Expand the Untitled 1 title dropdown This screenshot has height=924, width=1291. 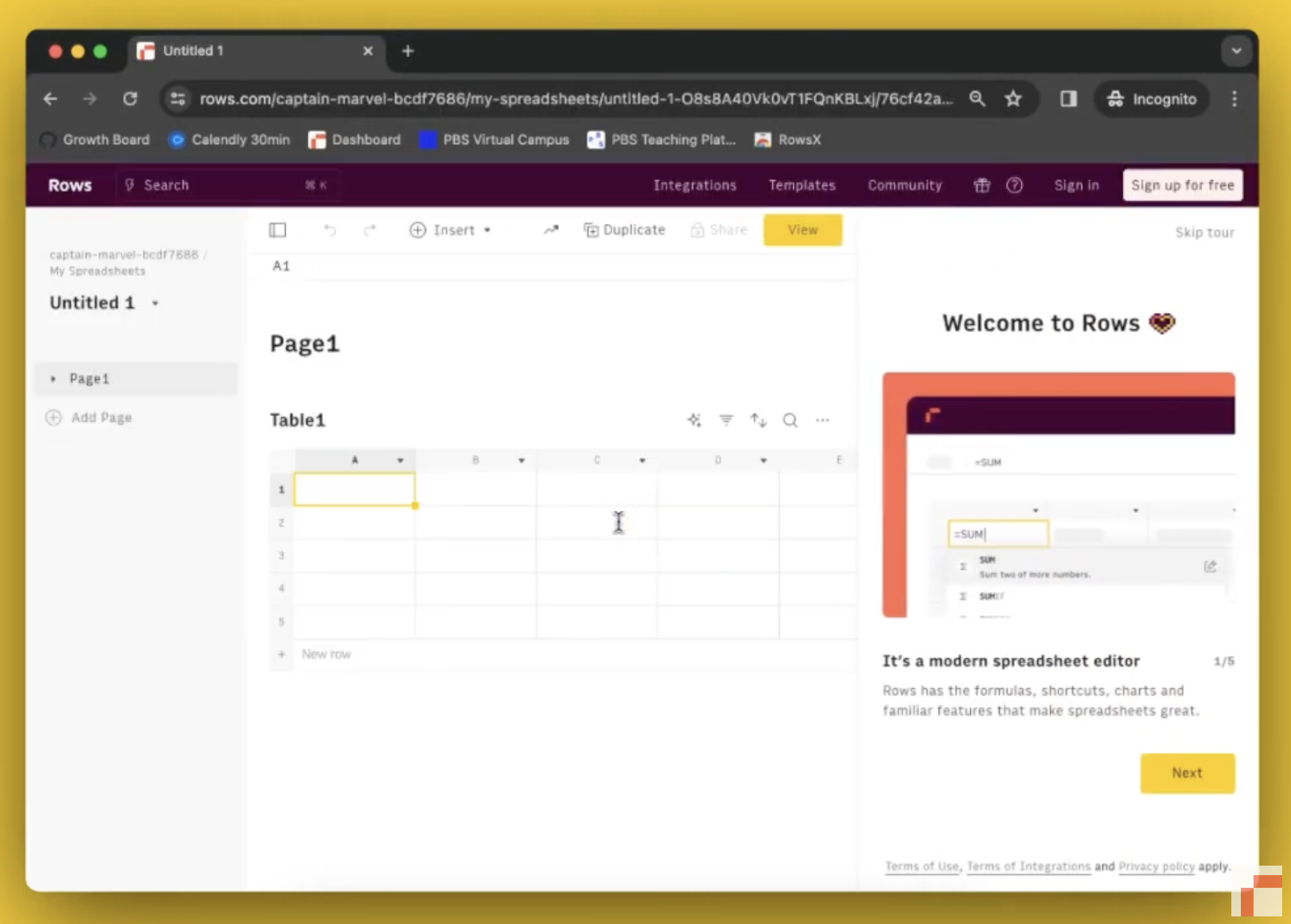point(155,303)
